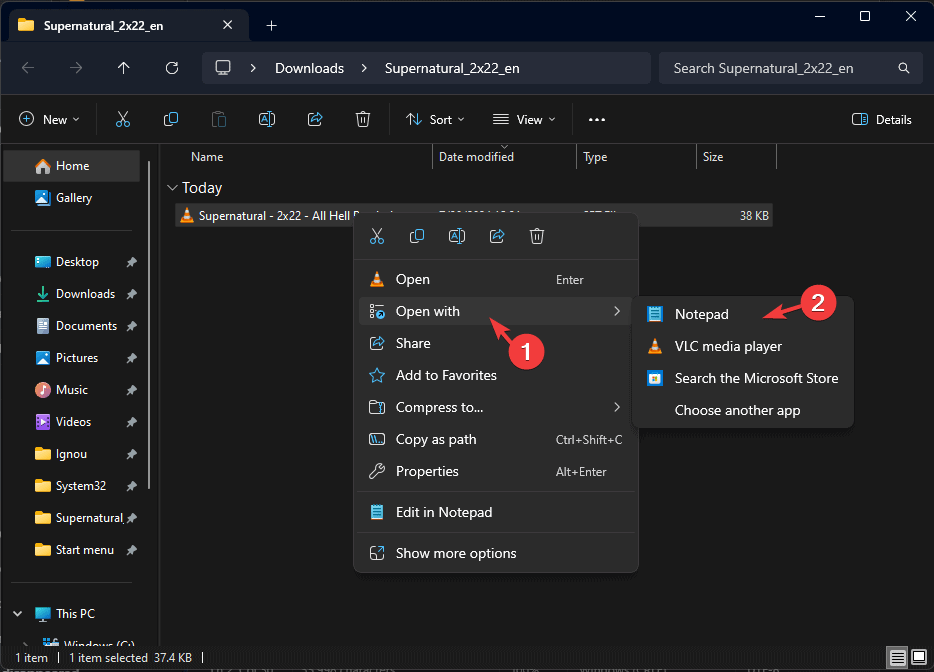Choose Edit in Notepad
The width and height of the screenshot is (934, 672).
pyautogui.click(x=496, y=512)
